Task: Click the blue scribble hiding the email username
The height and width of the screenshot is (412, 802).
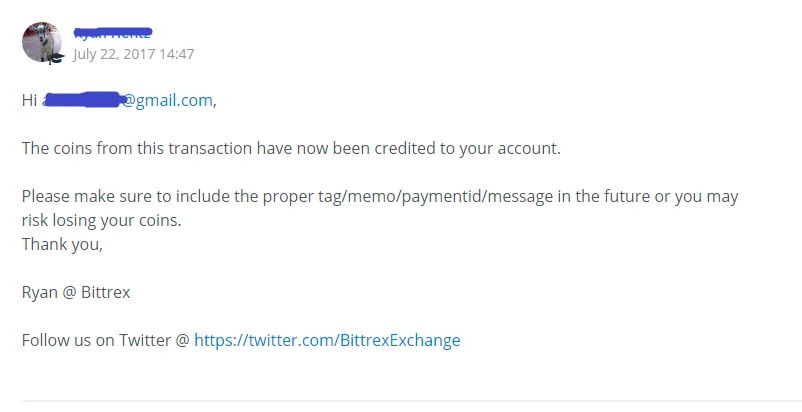Action: pos(82,100)
